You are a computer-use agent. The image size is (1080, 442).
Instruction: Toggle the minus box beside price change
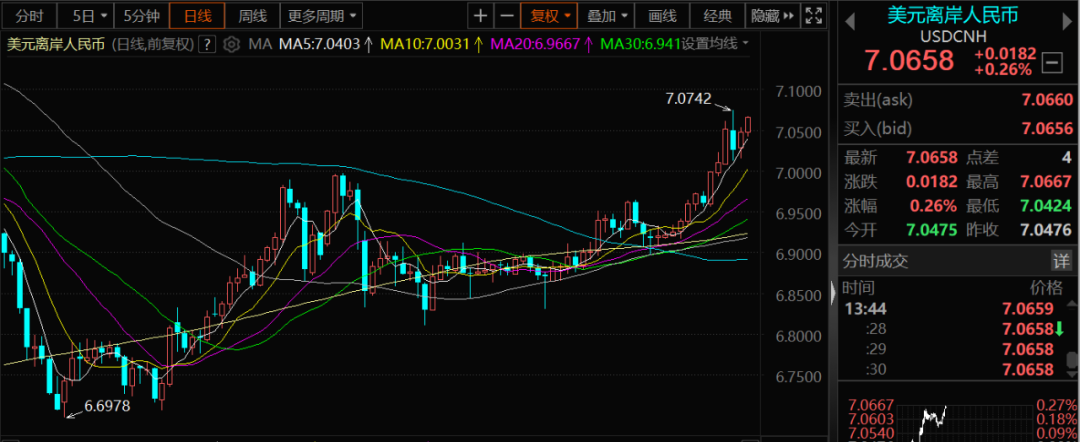(x=1051, y=62)
